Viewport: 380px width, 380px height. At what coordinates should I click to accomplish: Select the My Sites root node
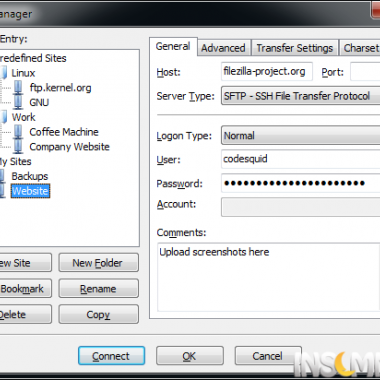point(16,161)
